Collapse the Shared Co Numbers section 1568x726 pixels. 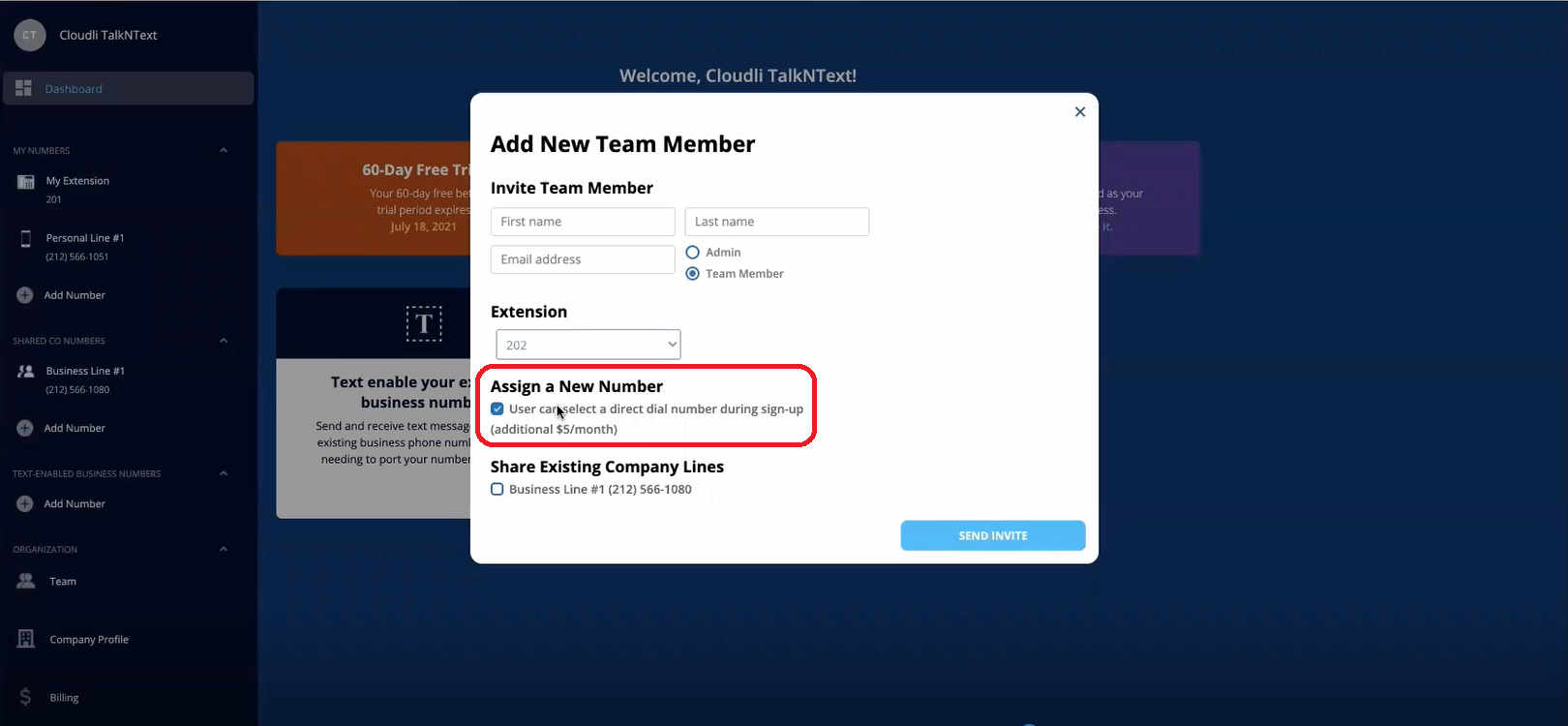(224, 341)
